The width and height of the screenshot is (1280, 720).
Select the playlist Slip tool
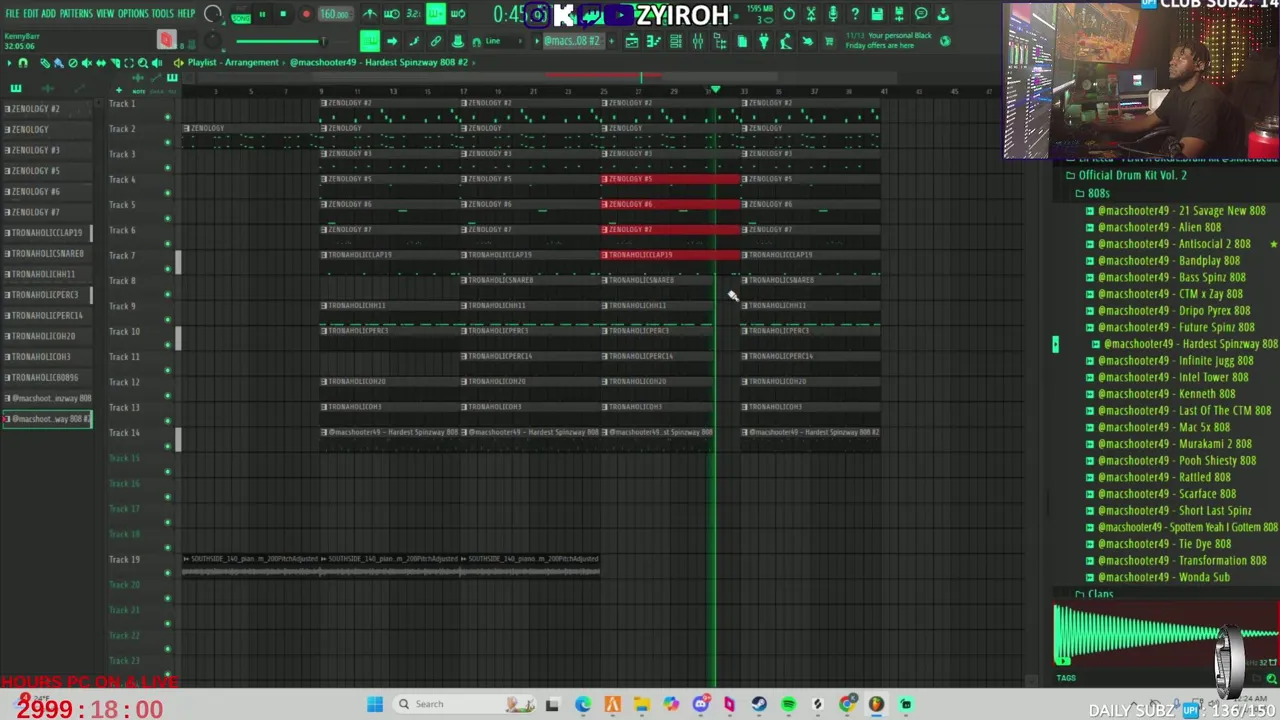click(100, 62)
